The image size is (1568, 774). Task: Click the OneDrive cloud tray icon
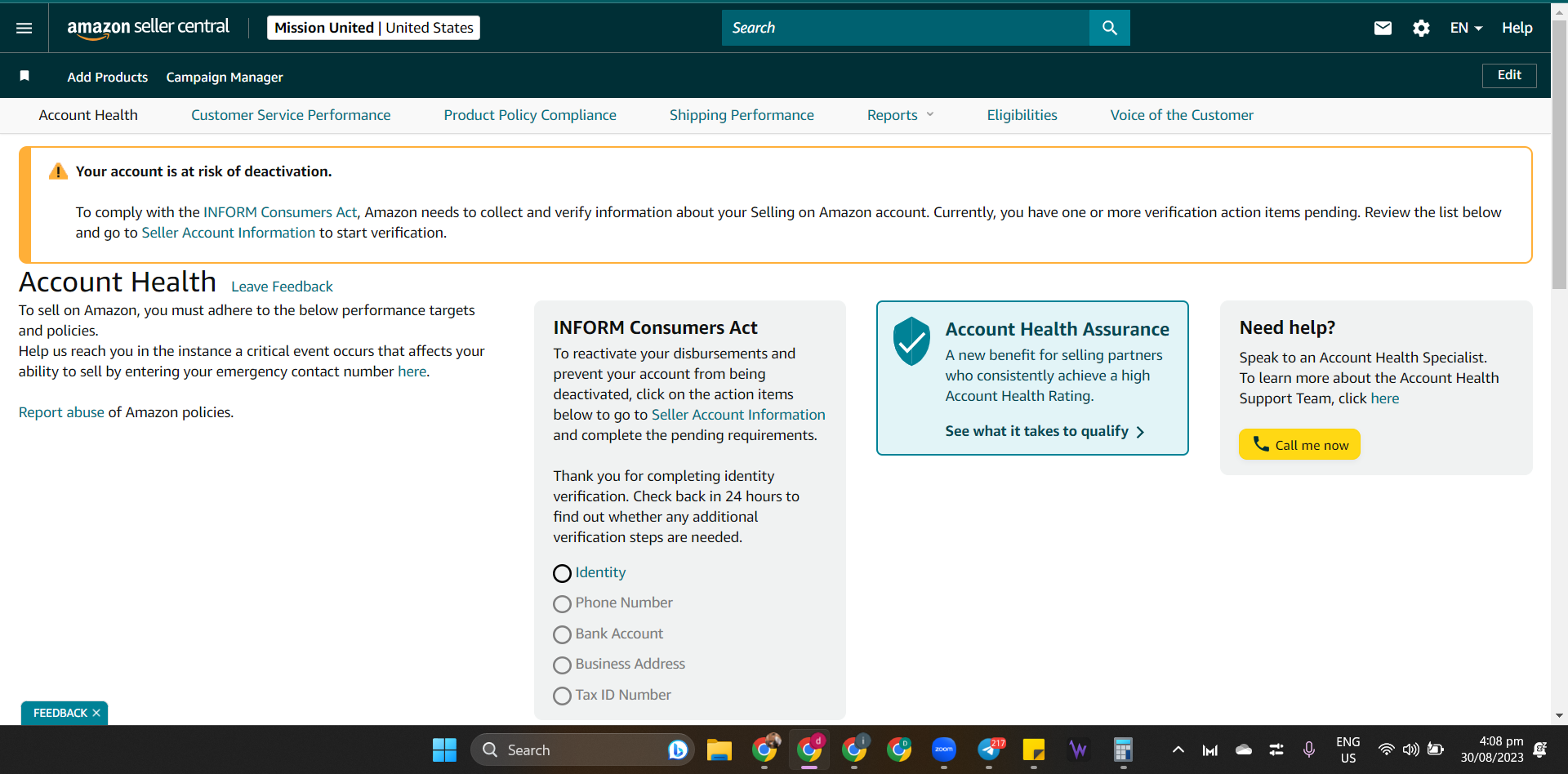coord(1244,750)
